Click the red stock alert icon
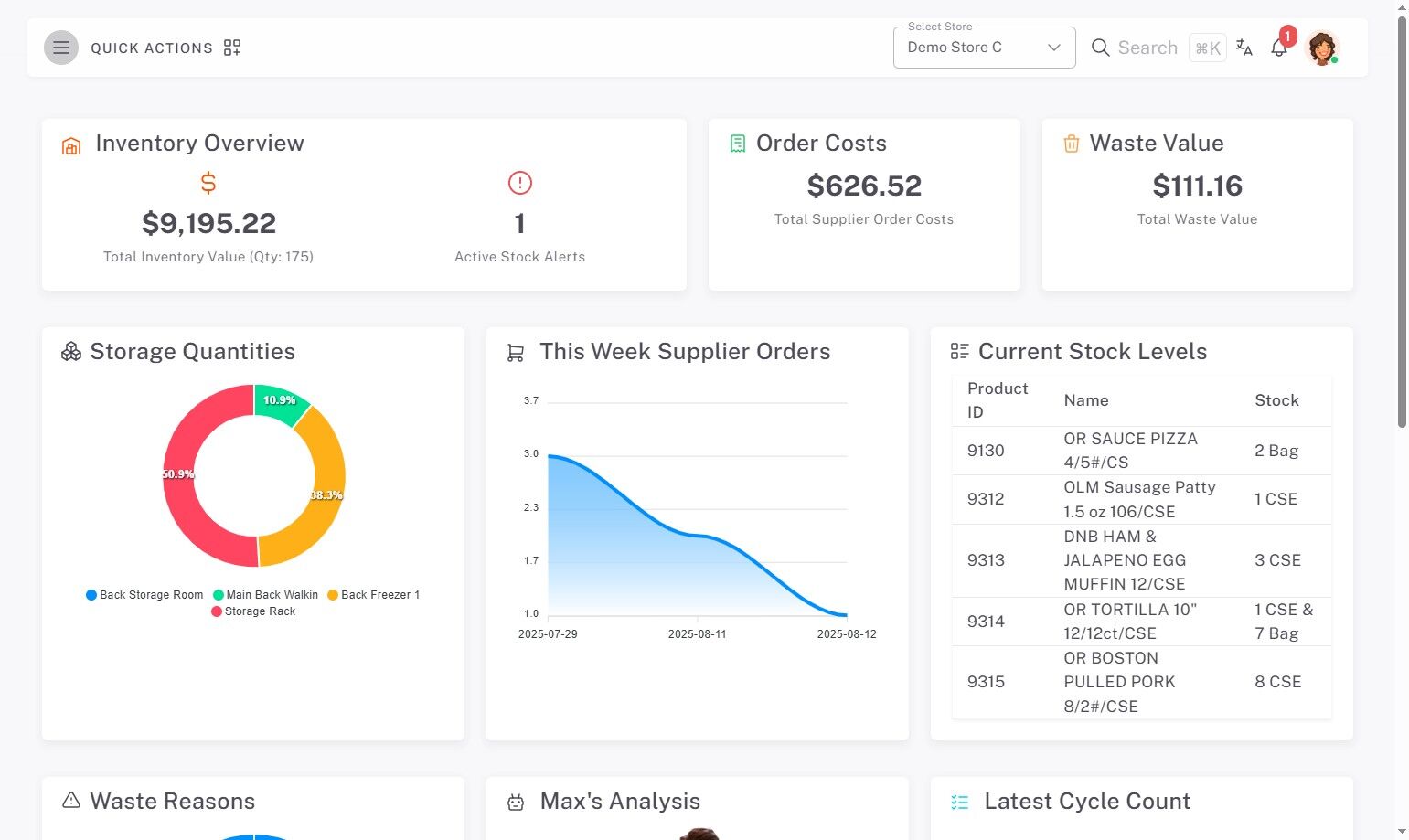This screenshot has width=1409, height=840. click(520, 183)
